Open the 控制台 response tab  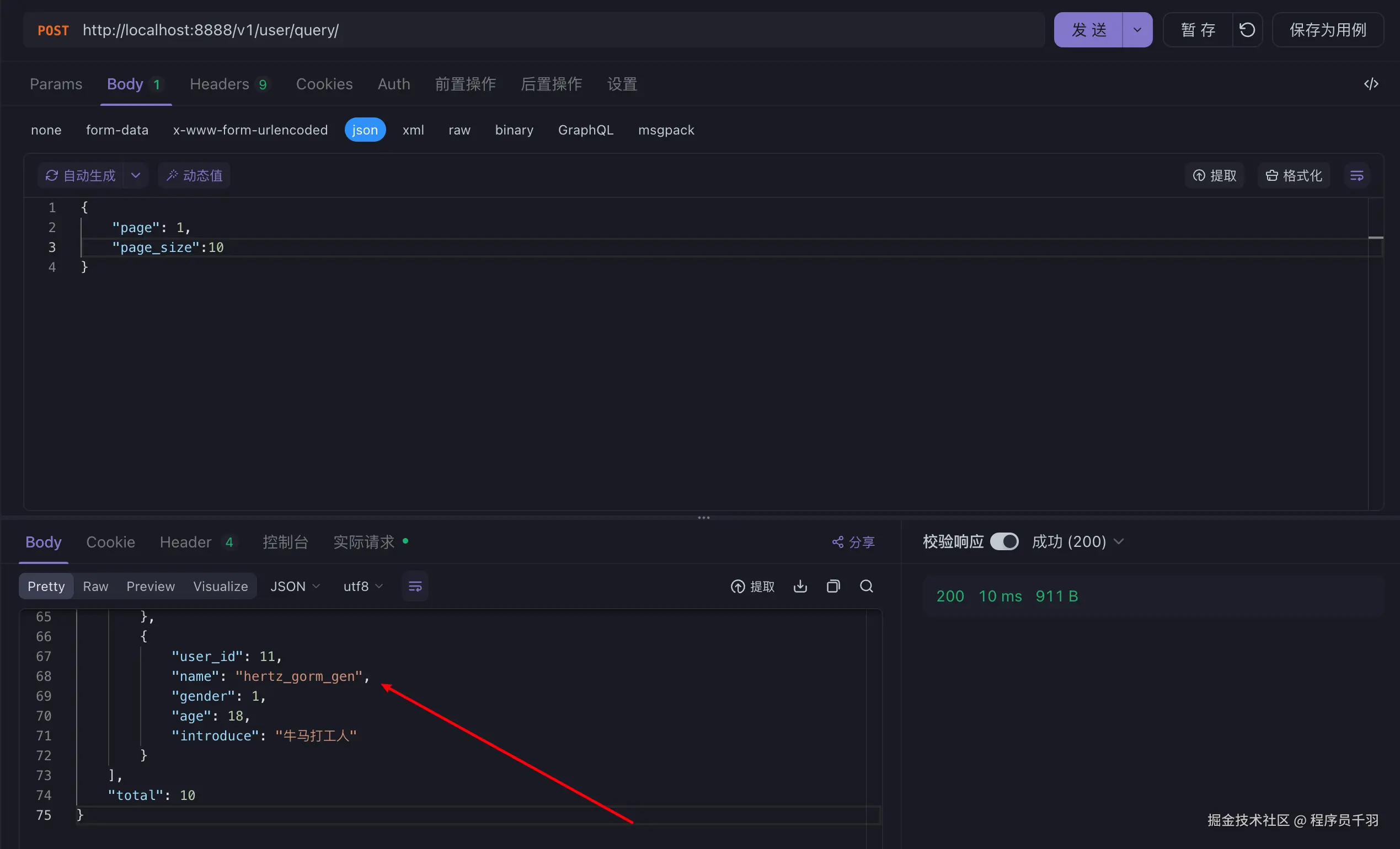(x=285, y=542)
